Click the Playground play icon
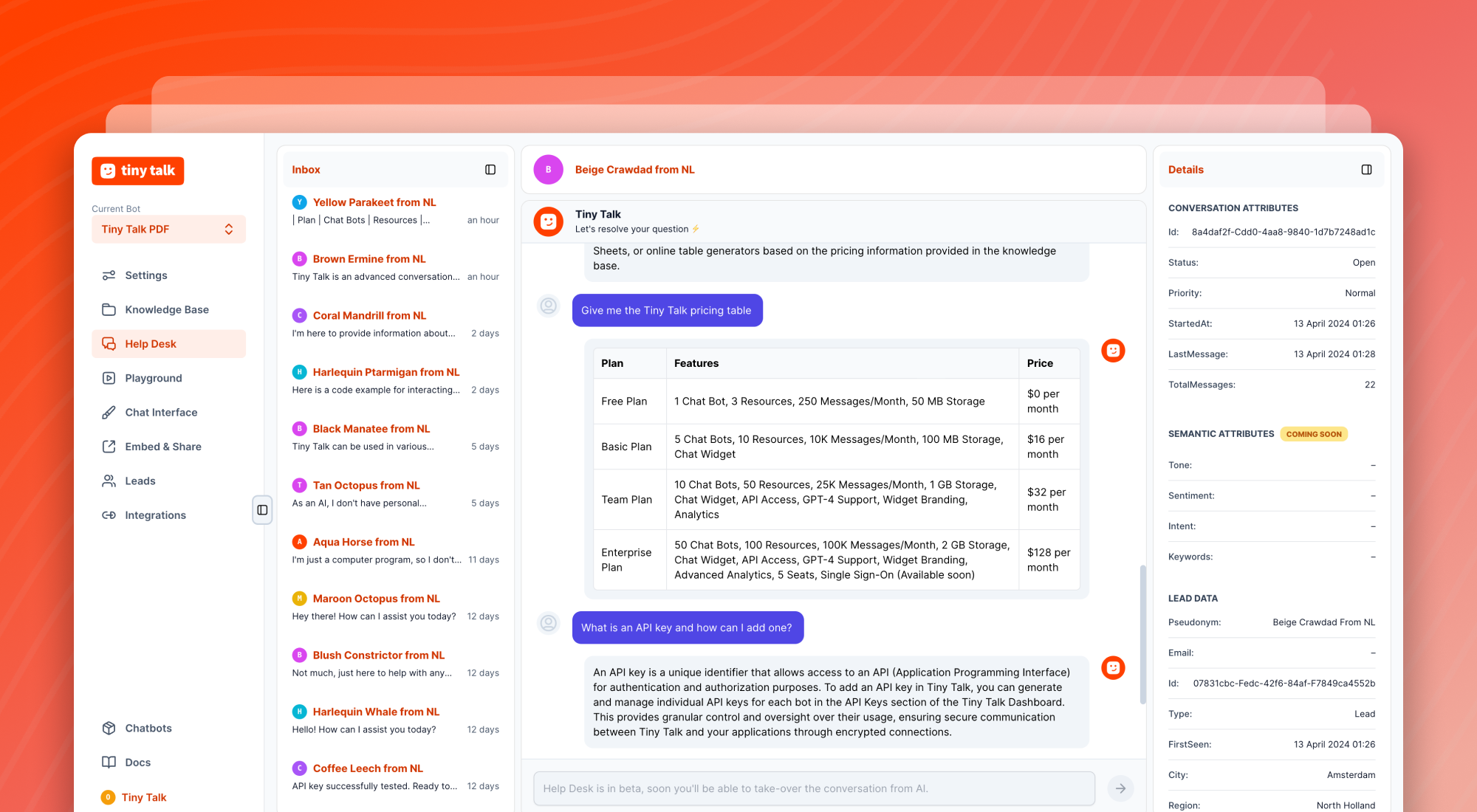The height and width of the screenshot is (812, 1477). 109,378
